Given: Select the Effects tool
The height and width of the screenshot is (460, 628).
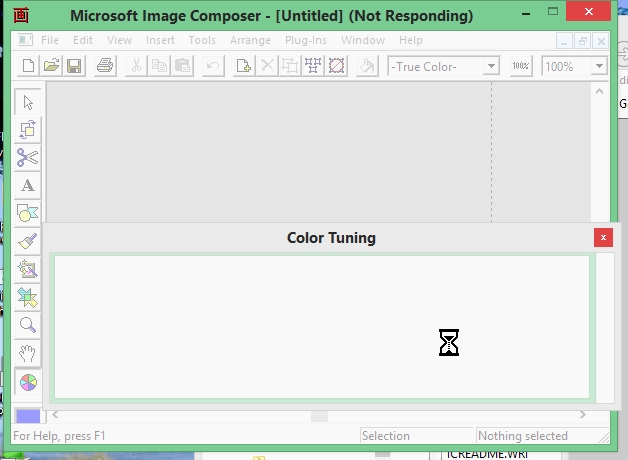Looking at the screenshot, I should coord(28,269).
